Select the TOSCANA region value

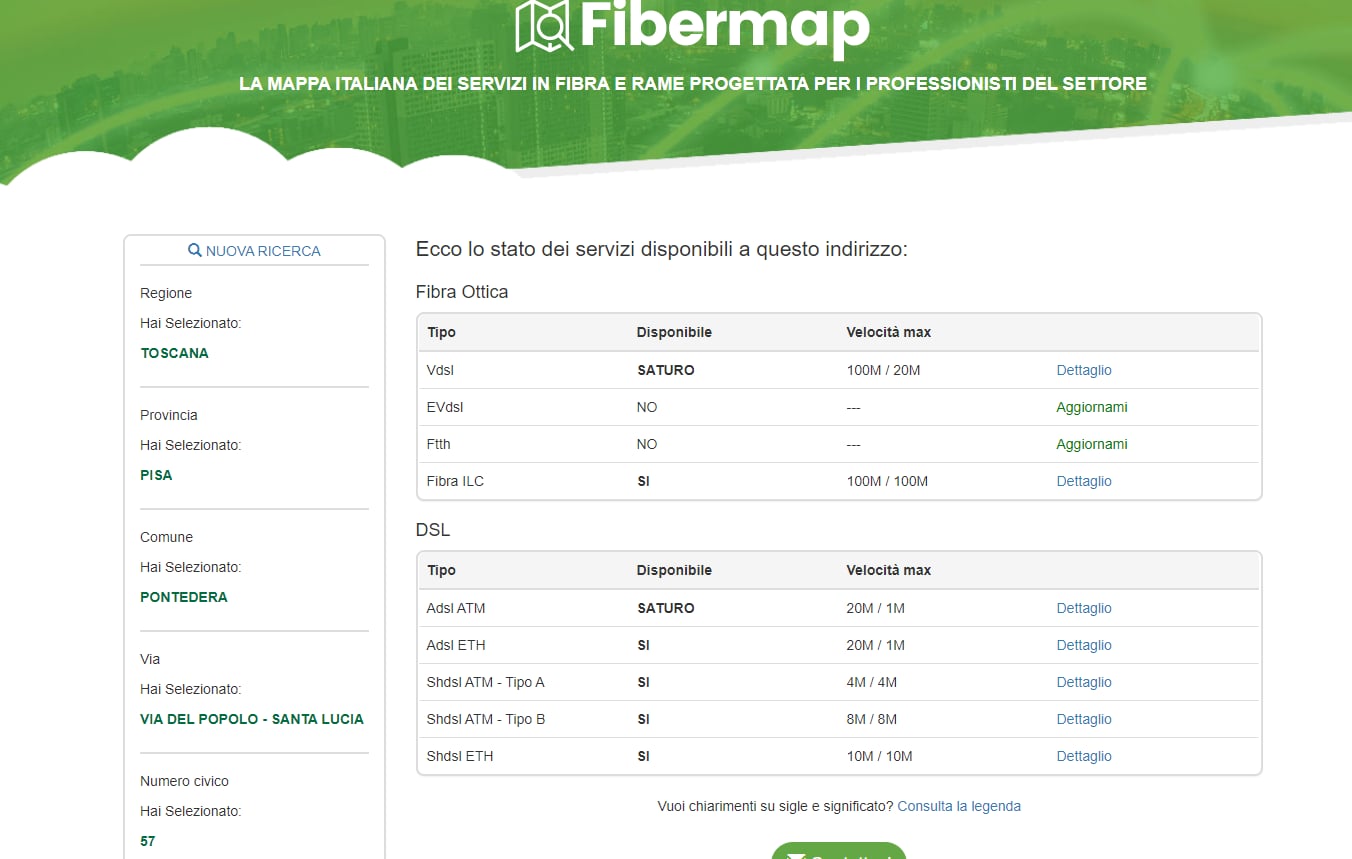tap(175, 353)
